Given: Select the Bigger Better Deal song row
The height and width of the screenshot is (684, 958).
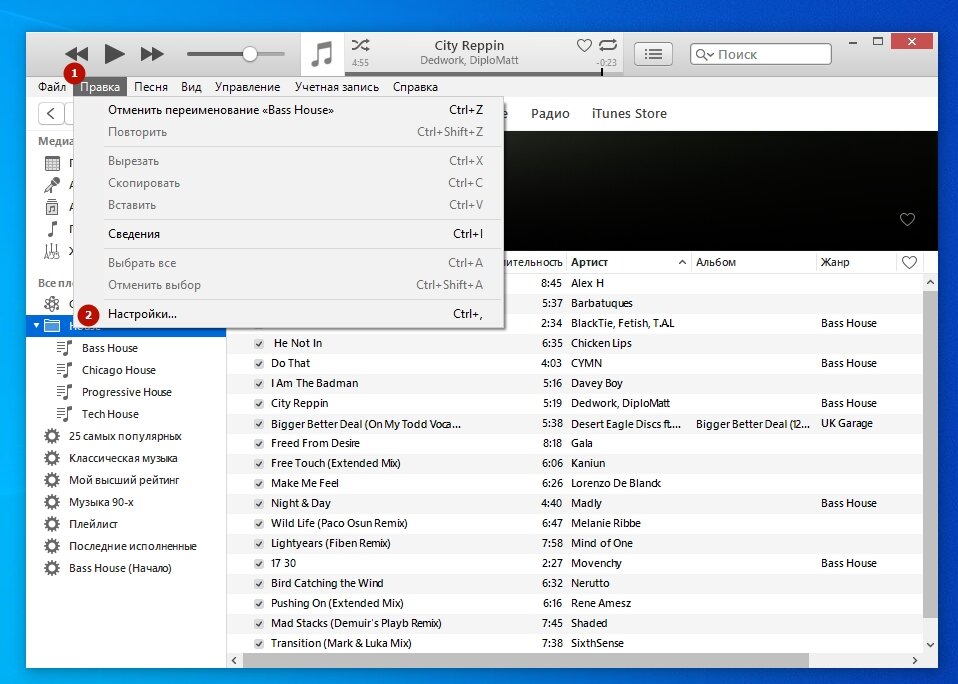Looking at the screenshot, I should (574, 424).
